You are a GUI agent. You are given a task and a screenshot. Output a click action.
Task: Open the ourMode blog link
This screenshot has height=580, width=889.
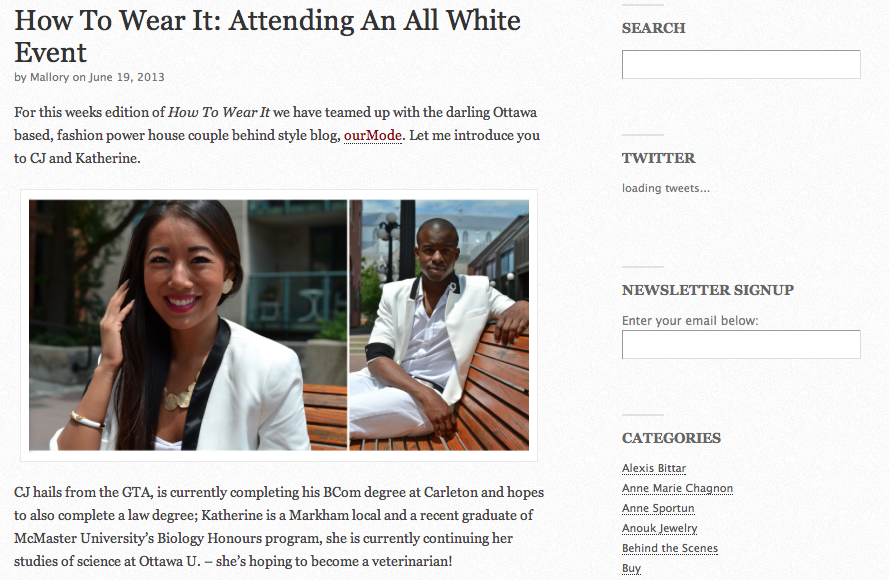372,136
